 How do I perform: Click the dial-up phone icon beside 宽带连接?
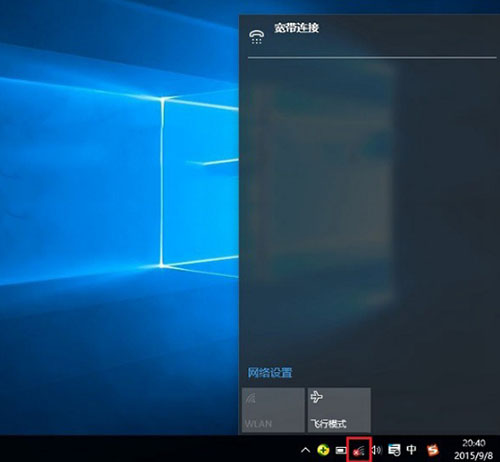(x=256, y=37)
